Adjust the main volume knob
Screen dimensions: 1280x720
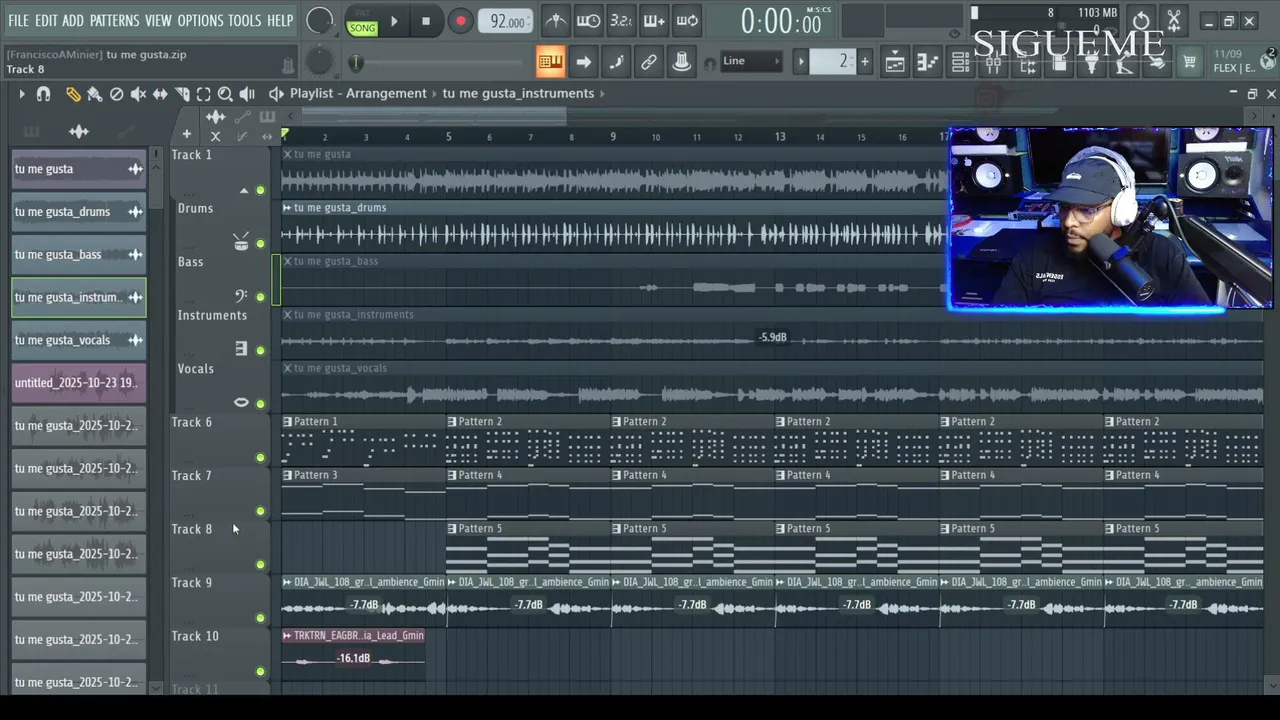(x=320, y=20)
